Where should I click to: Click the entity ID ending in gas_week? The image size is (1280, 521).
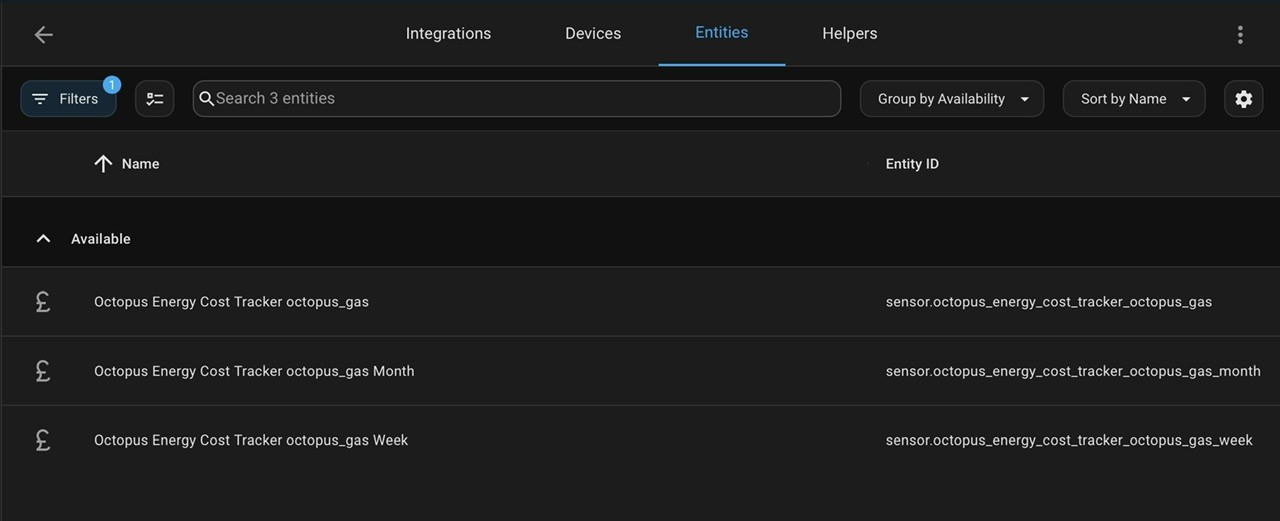click(1069, 440)
